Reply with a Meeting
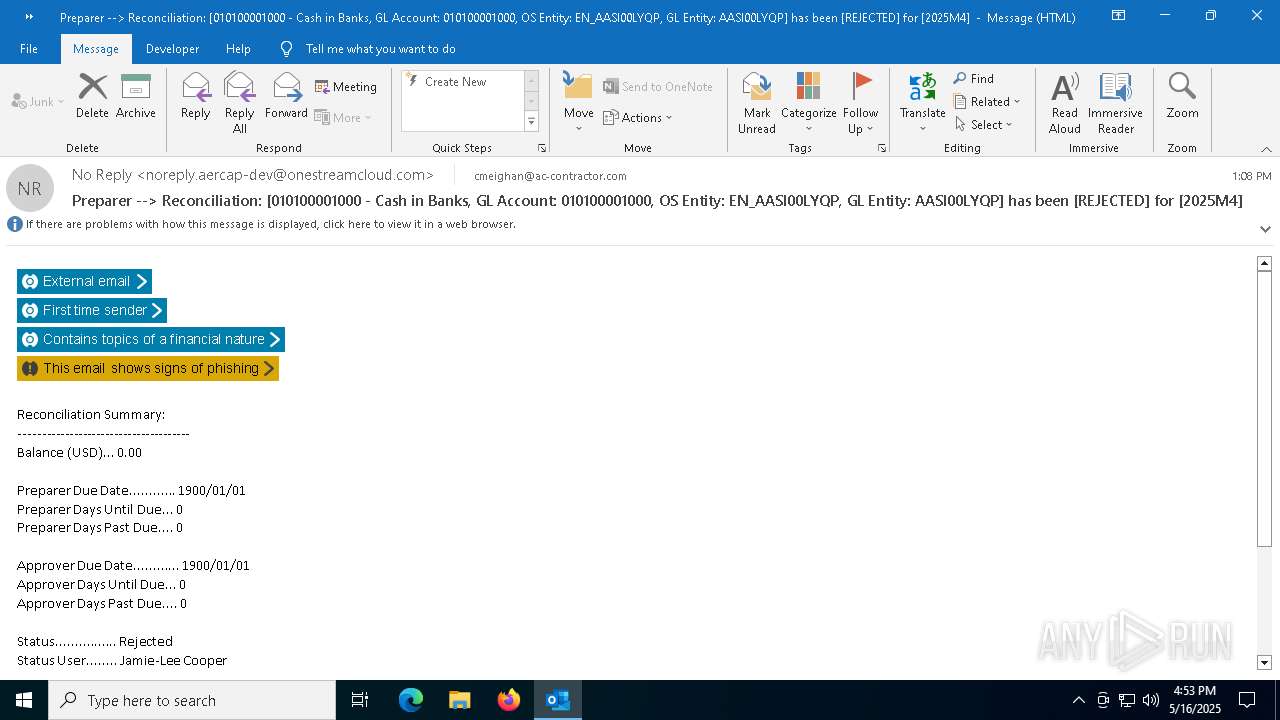The width and height of the screenshot is (1280, 720). pyautogui.click(x=346, y=87)
